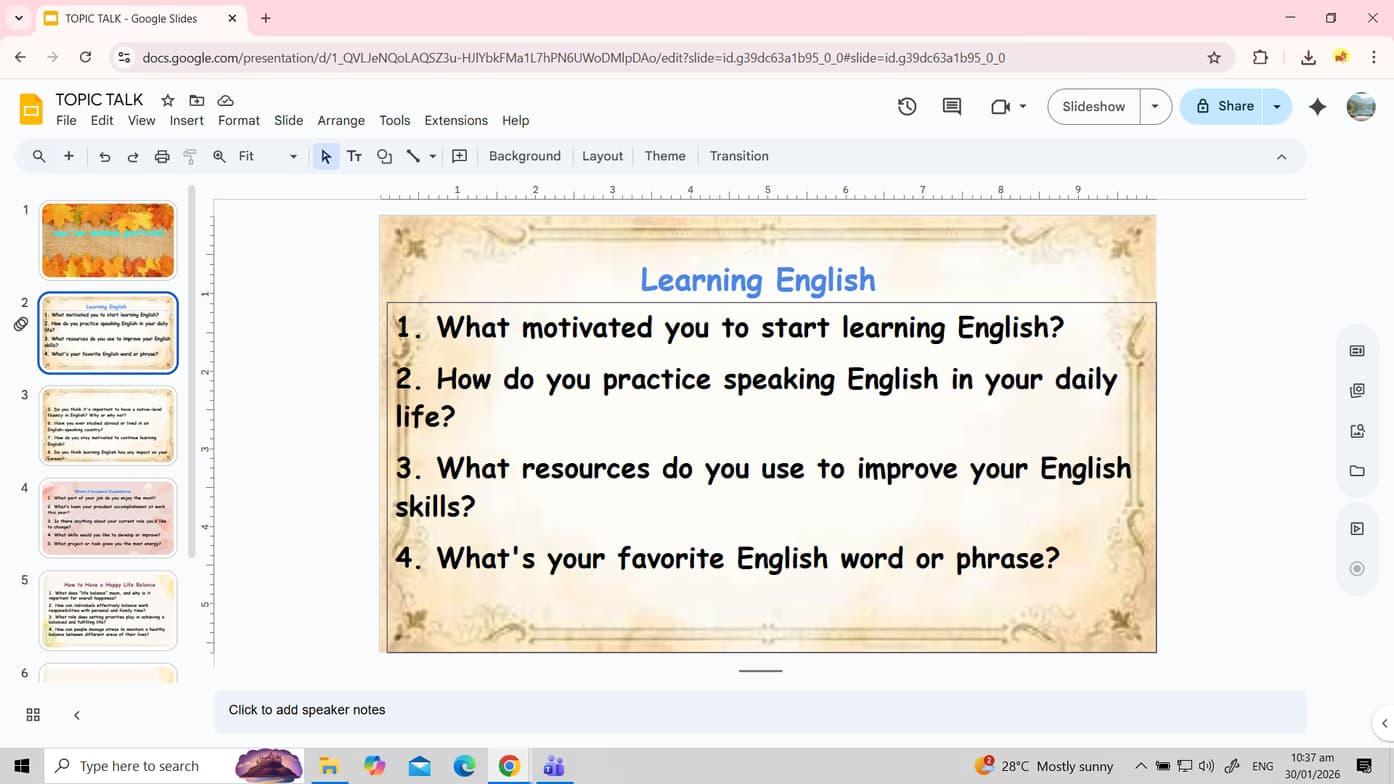
Task: Start the Slideshow
Action: (1092, 106)
